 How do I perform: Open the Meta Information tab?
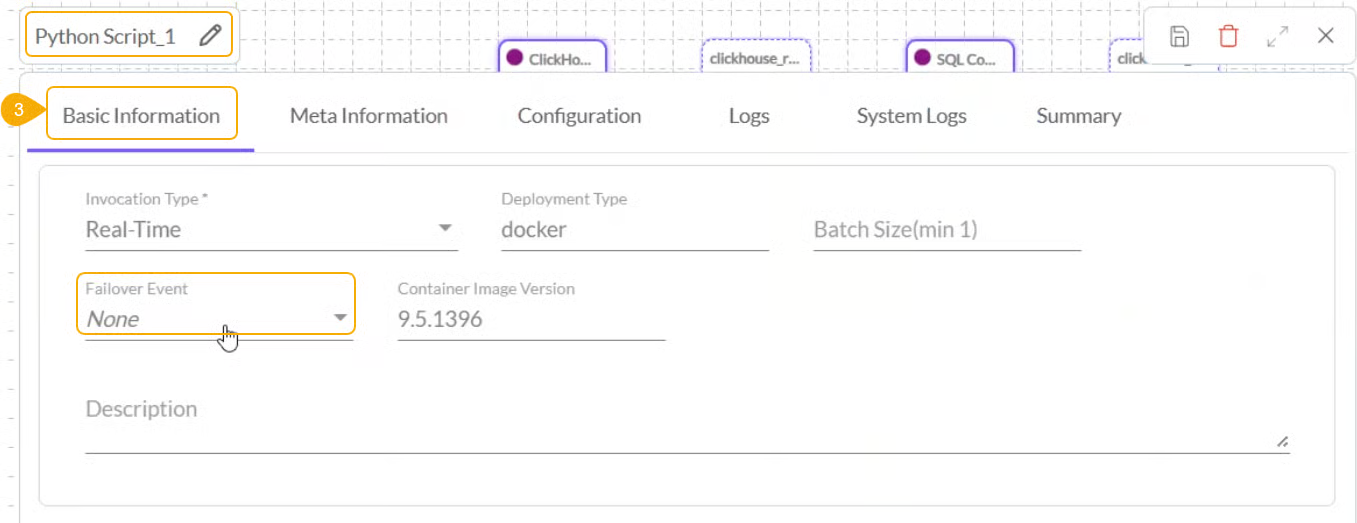pyautogui.click(x=368, y=116)
